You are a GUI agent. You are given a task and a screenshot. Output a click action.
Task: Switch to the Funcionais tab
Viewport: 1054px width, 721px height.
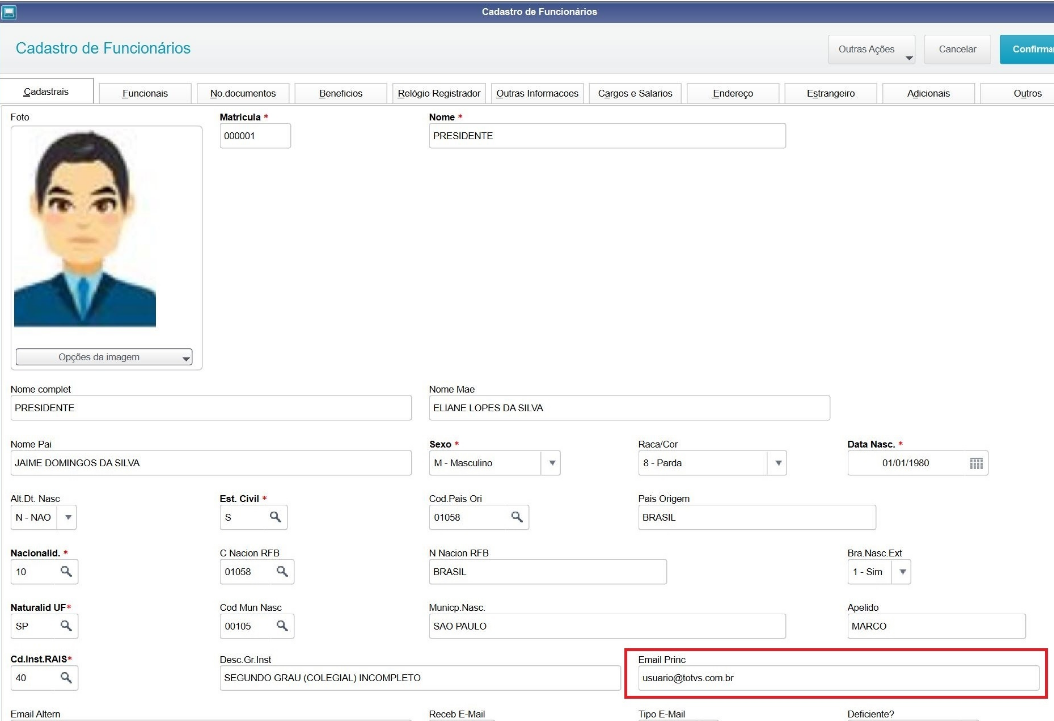click(x=145, y=93)
